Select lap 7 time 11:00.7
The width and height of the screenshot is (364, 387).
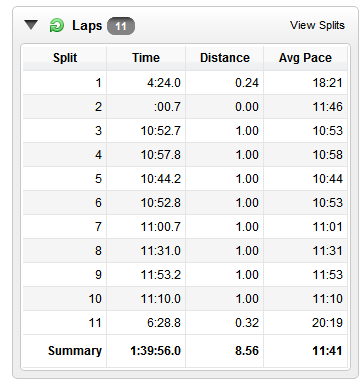161,227
